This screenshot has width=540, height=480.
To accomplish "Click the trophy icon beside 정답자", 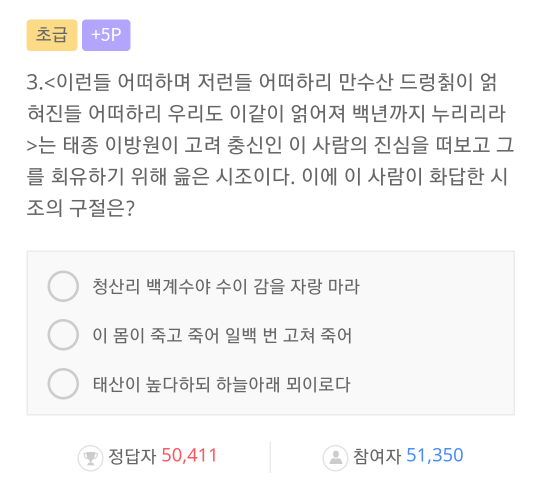I will tap(90, 458).
